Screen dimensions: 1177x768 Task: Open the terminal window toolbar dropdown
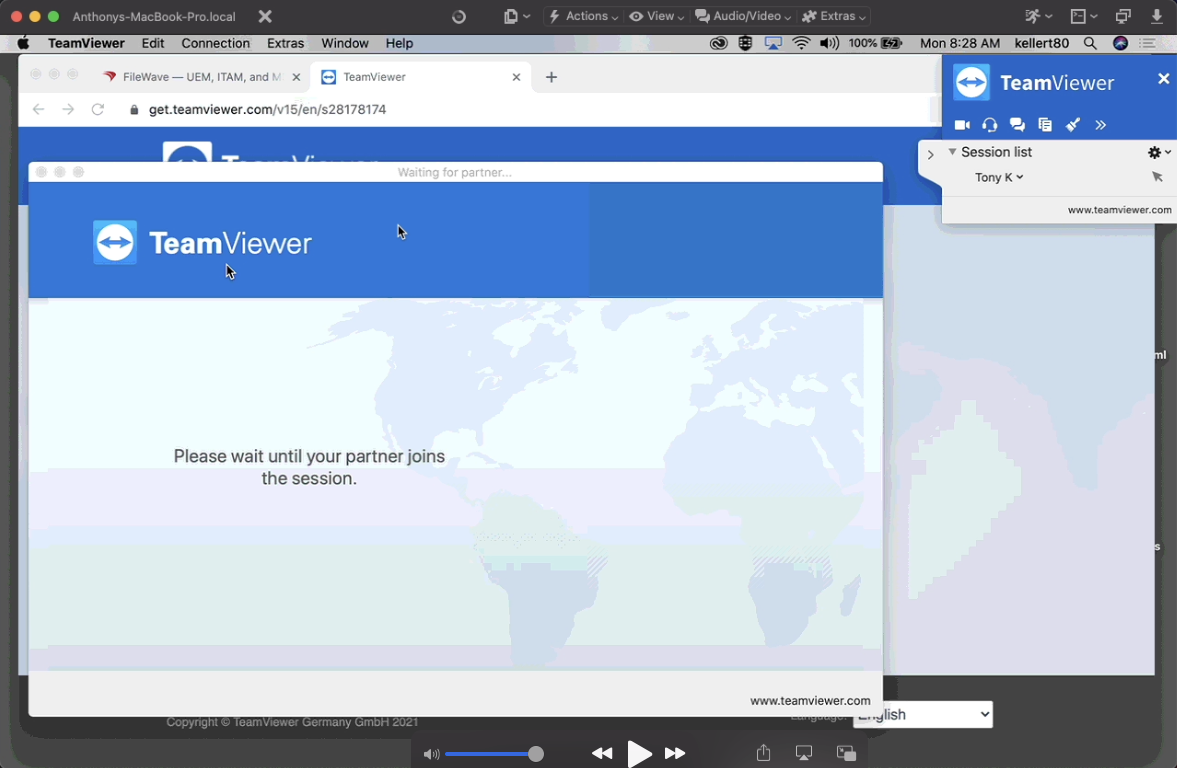click(1083, 16)
